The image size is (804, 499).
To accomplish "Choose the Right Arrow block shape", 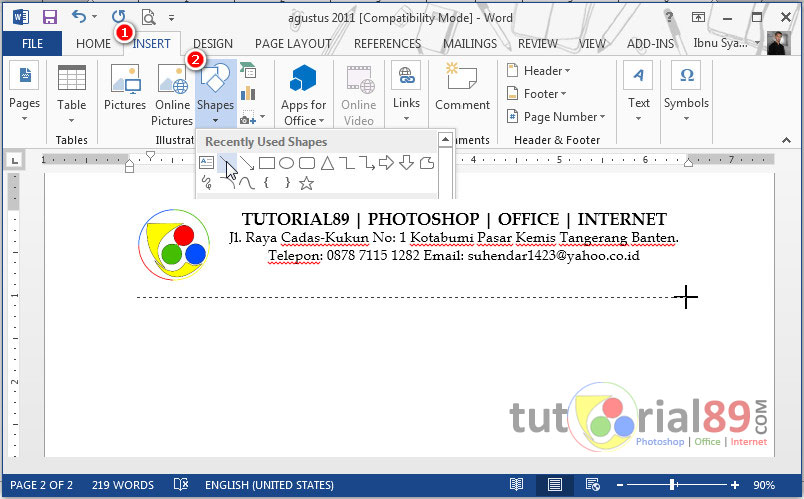I will click(x=386, y=163).
